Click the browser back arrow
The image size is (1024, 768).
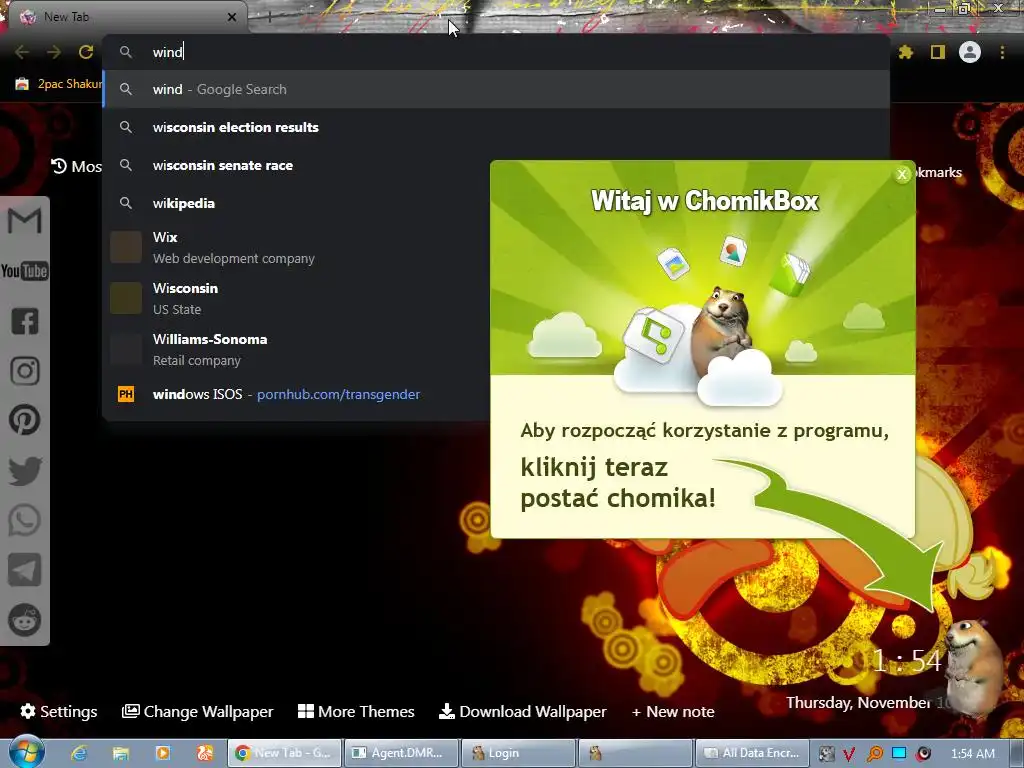[x=22, y=52]
